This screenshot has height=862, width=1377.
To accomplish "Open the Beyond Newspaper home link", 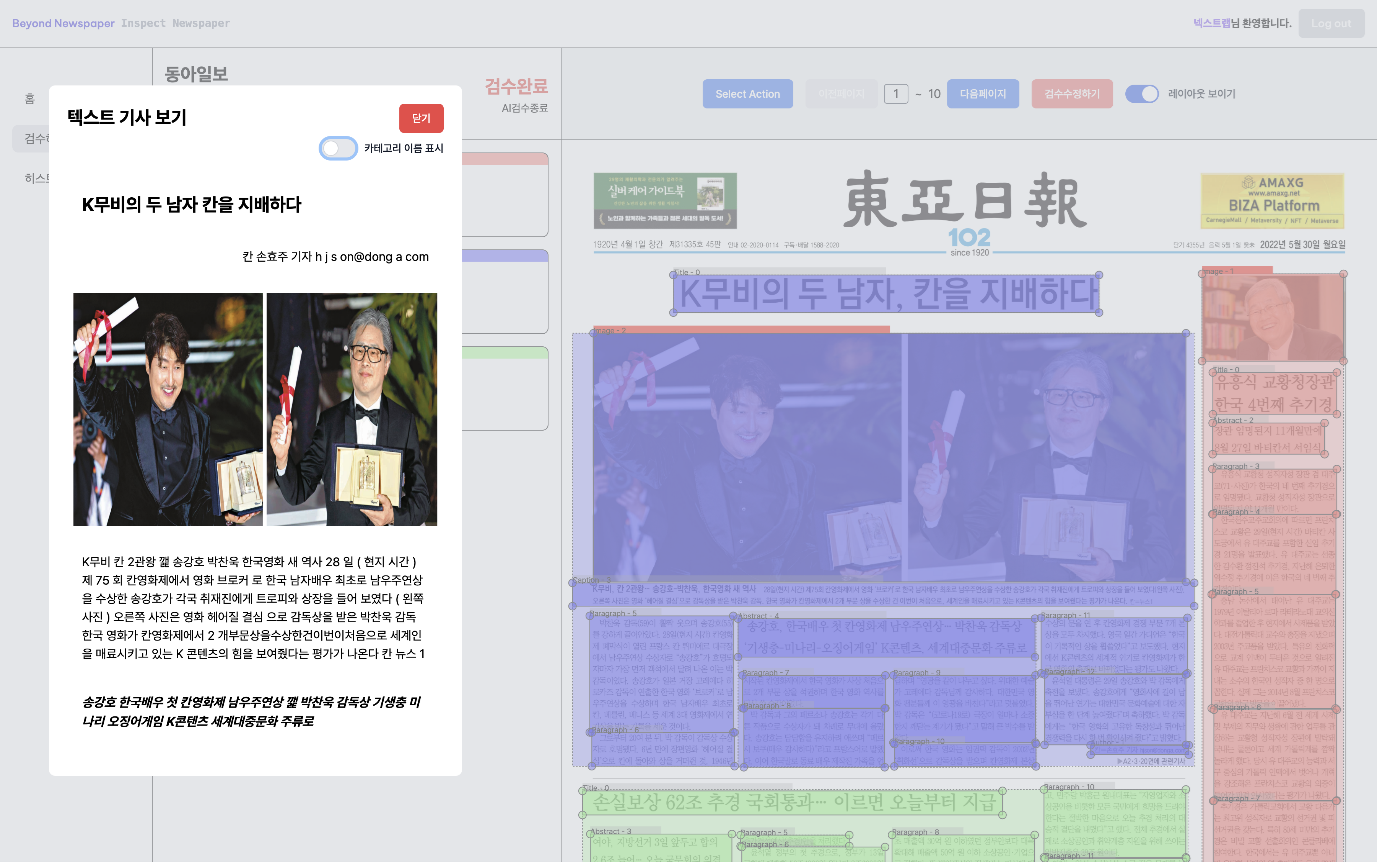I will (63, 23).
